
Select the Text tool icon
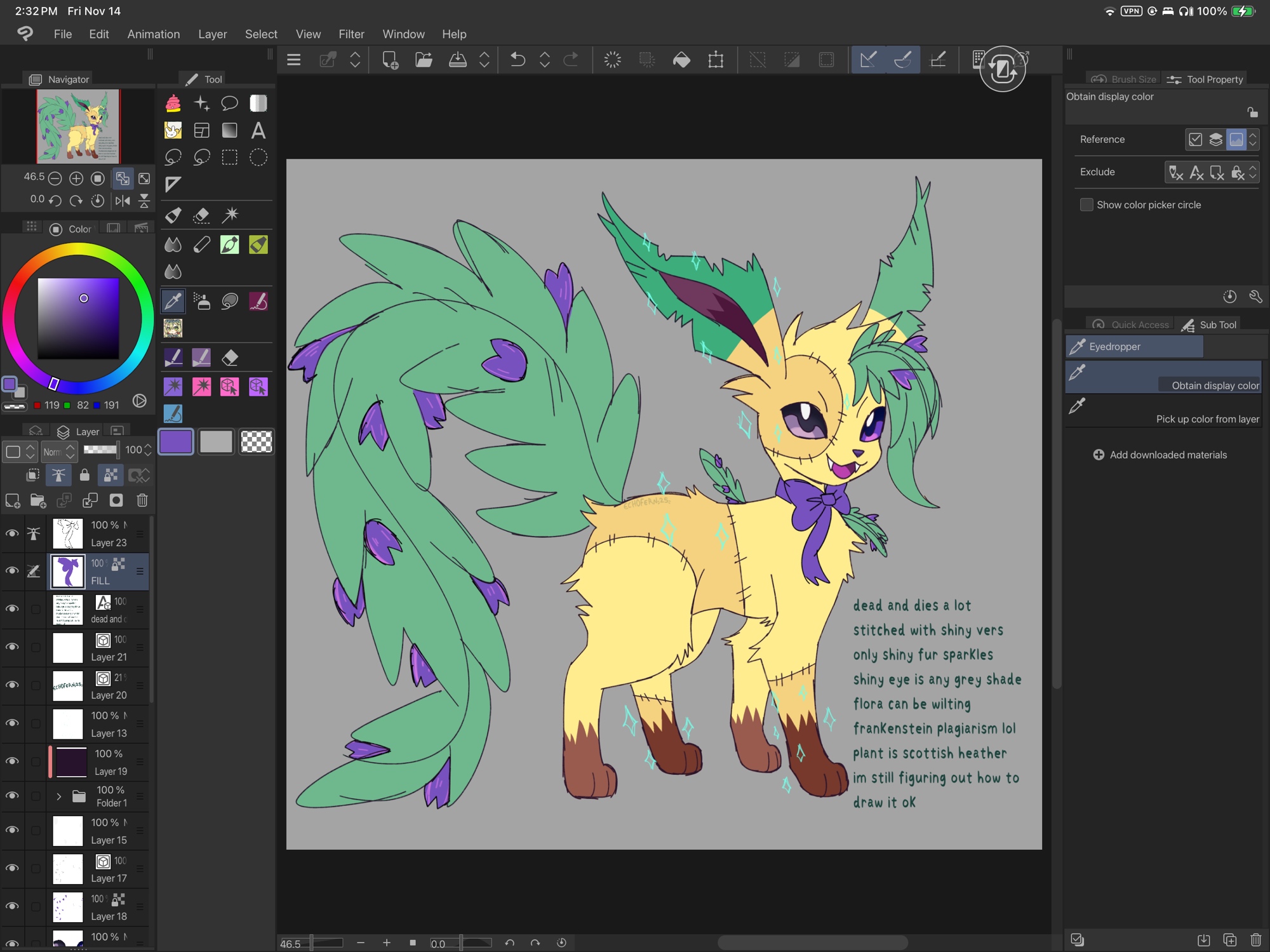(x=258, y=131)
